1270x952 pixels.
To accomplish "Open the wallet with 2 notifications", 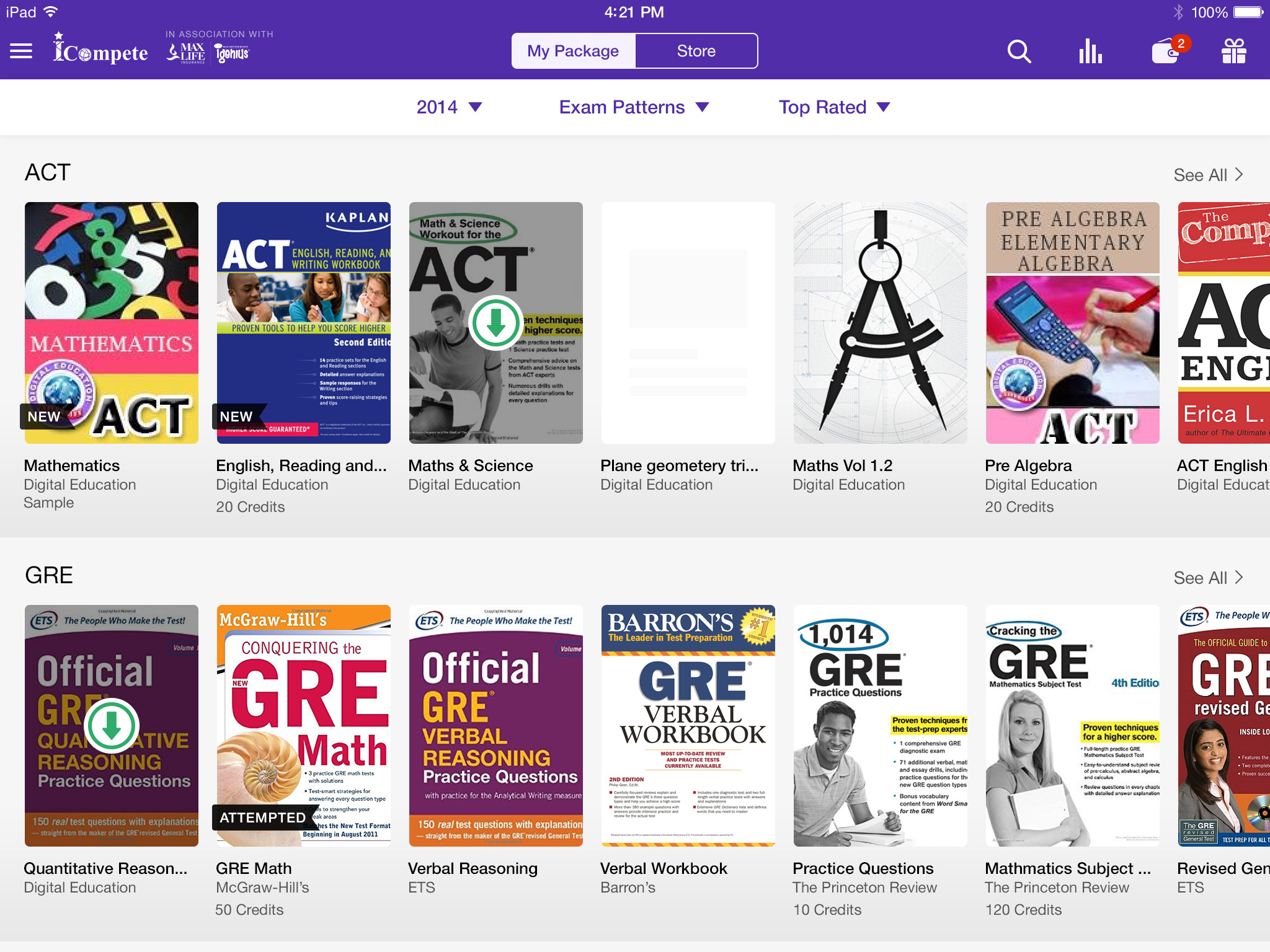I will 1166,52.
